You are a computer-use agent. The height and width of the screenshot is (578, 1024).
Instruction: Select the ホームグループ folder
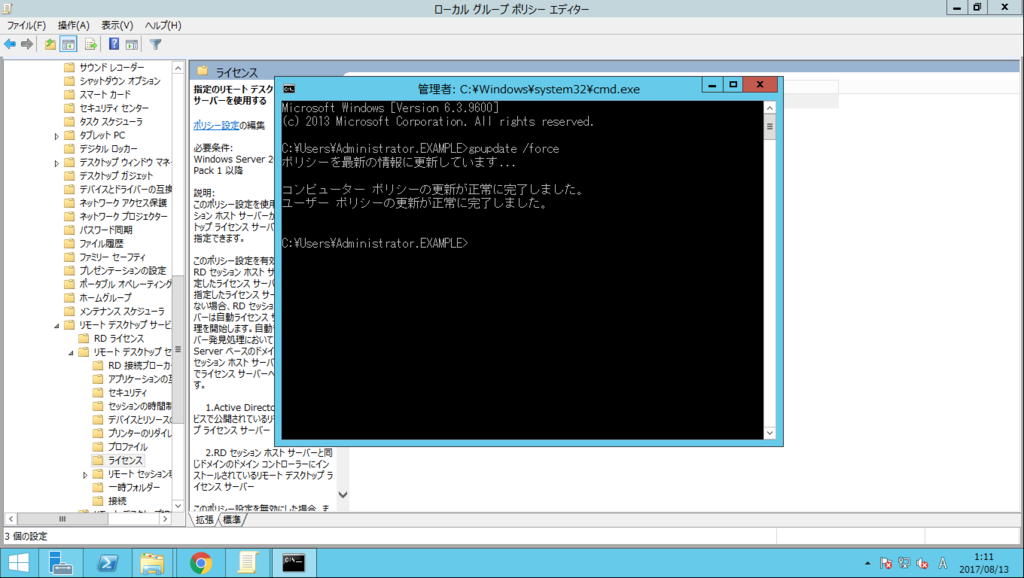click(x=105, y=298)
